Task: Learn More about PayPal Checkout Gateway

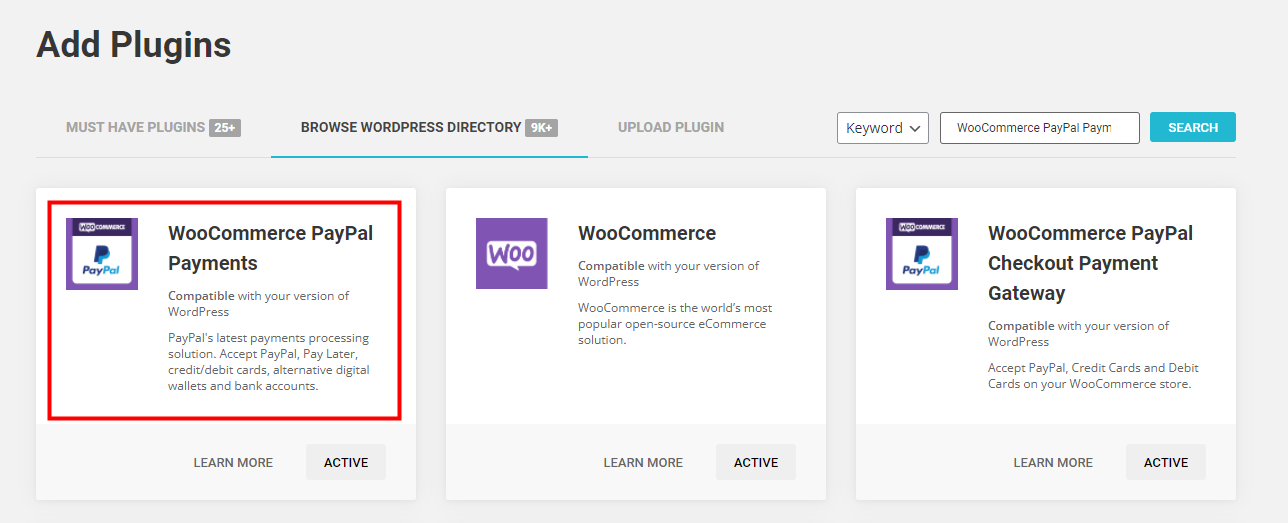Action: pyautogui.click(x=1053, y=463)
